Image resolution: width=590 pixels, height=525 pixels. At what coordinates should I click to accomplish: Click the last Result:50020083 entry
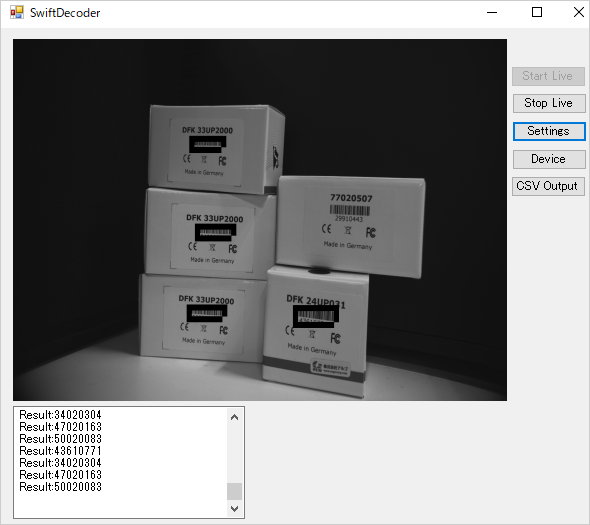pos(60,487)
